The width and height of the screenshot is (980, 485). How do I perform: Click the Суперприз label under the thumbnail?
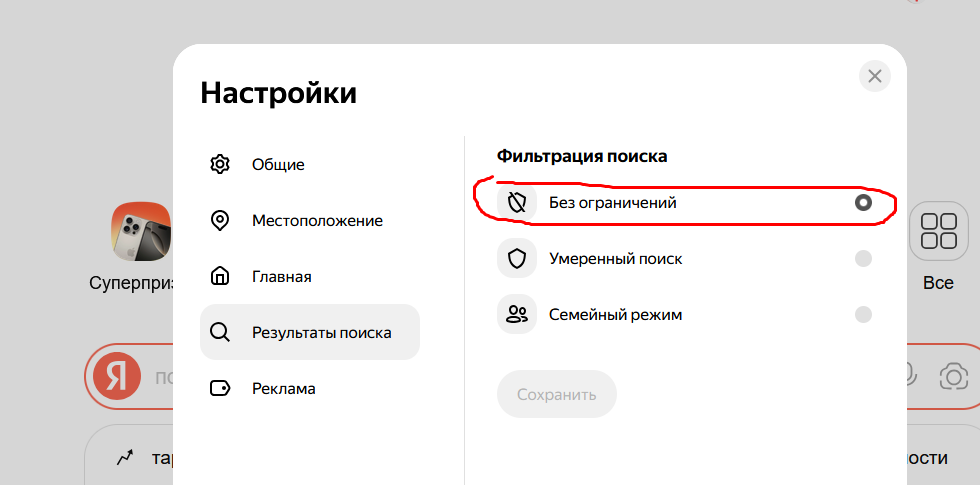tap(131, 283)
